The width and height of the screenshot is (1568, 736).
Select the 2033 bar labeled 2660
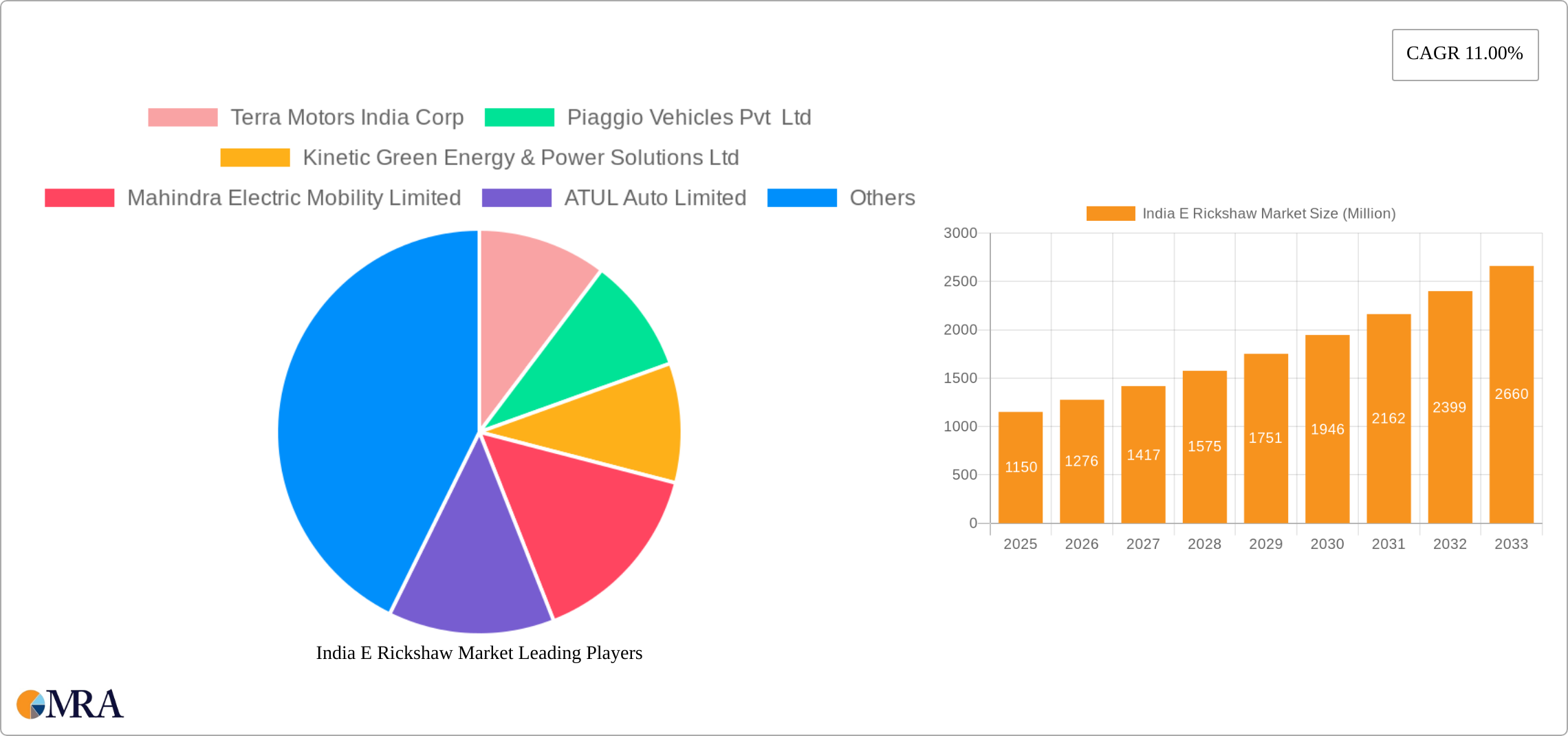pyautogui.click(x=1511, y=395)
